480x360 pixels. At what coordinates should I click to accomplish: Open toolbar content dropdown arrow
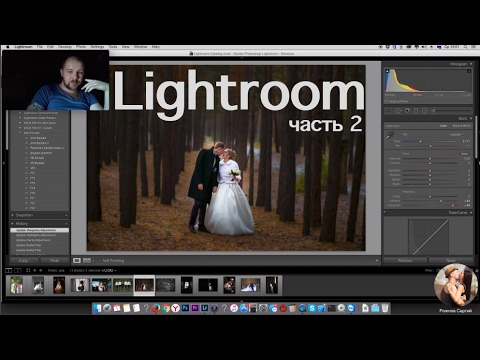tap(377, 260)
